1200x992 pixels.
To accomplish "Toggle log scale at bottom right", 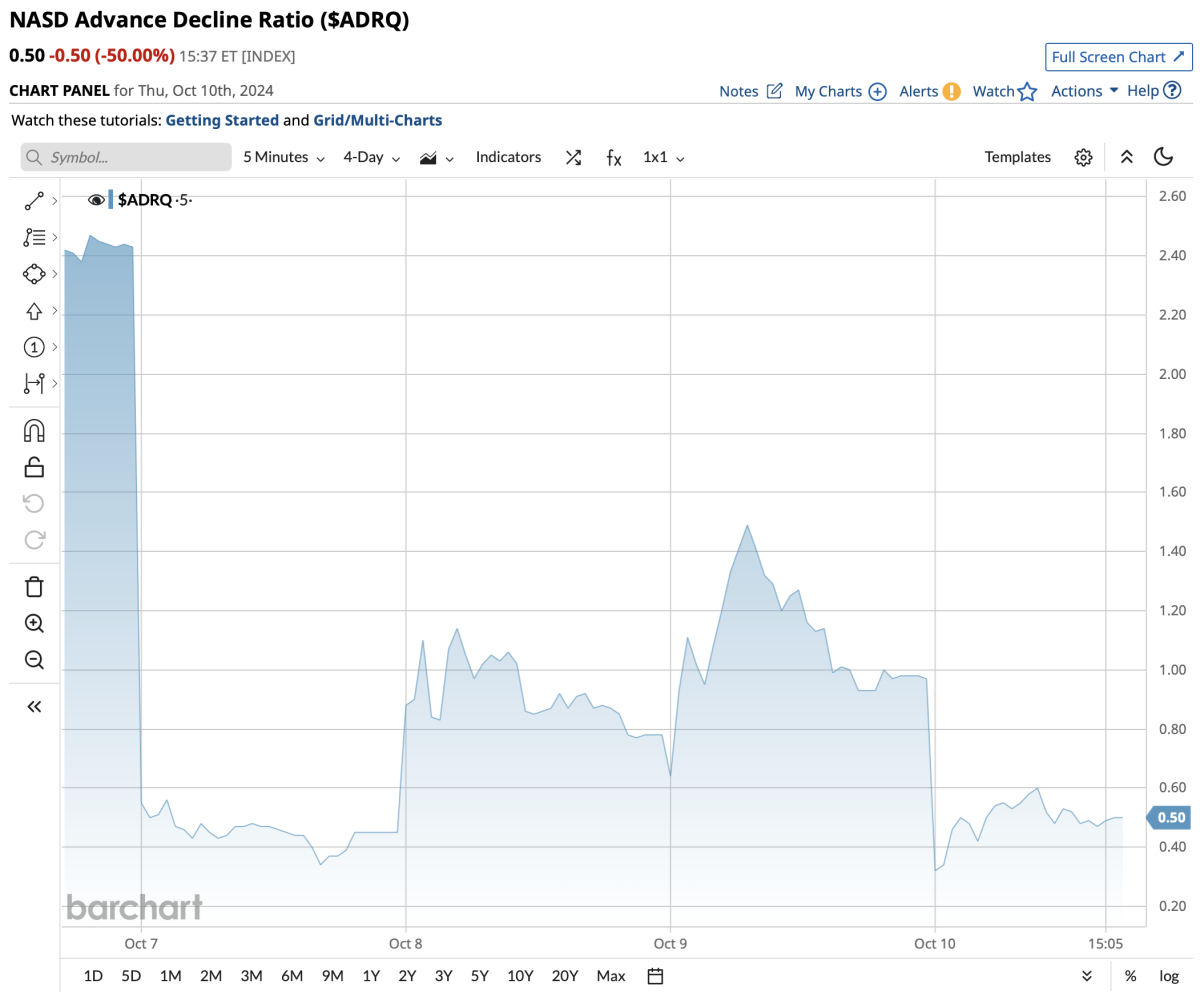I will pyautogui.click(x=1168, y=976).
